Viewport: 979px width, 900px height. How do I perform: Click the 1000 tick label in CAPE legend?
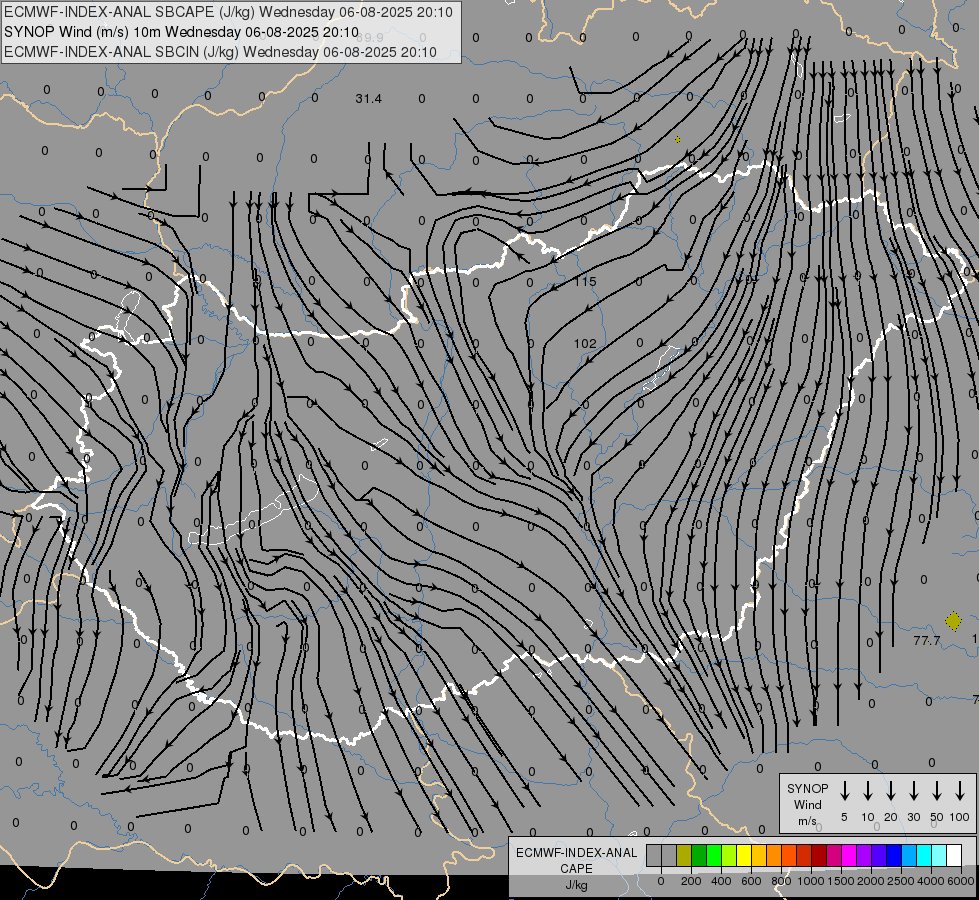point(811,881)
